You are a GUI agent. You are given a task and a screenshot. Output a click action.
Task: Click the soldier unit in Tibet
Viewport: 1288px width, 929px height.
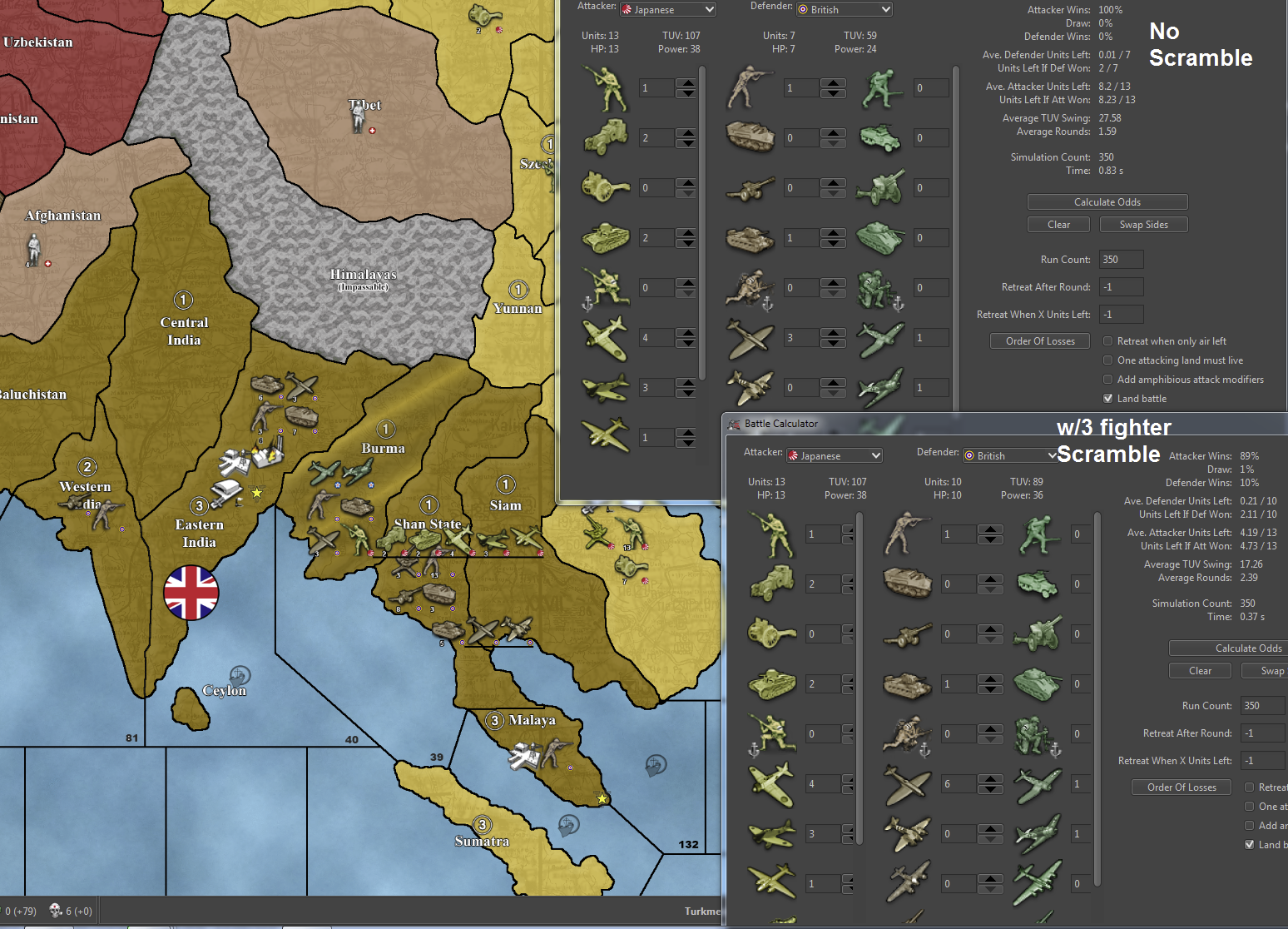pyautogui.click(x=358, y=117)
